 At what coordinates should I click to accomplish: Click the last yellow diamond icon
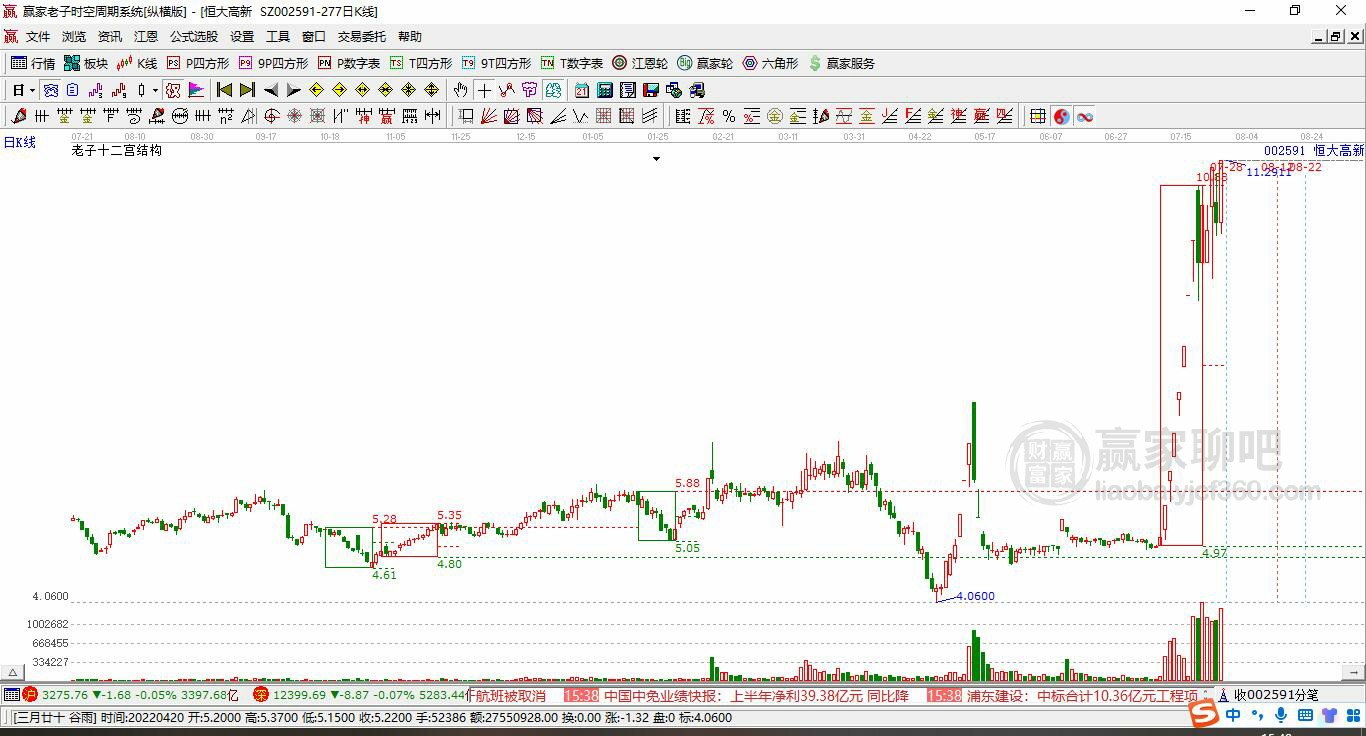[x=432, y=90]
